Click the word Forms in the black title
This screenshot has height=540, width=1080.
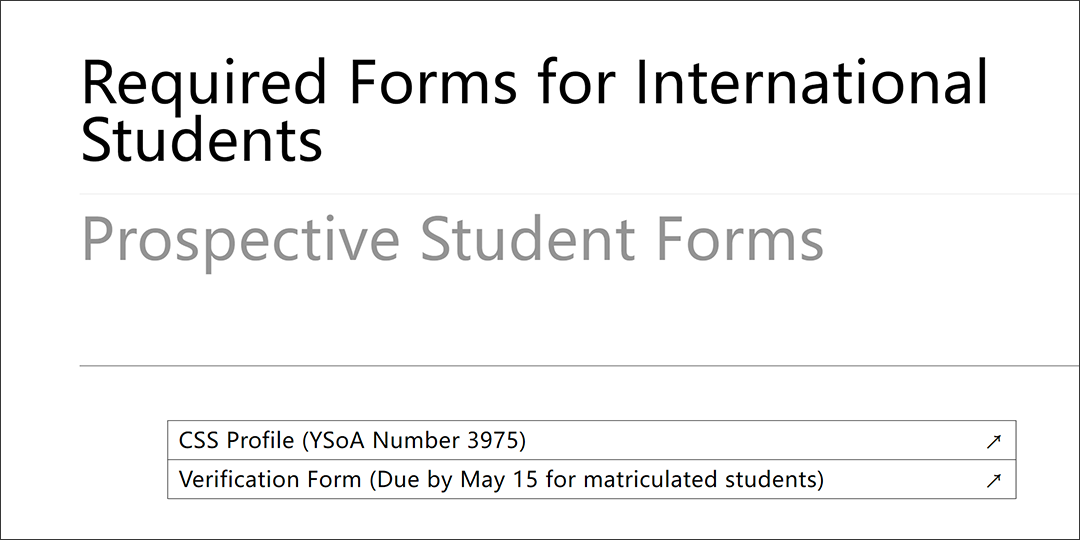click(433, 83)
